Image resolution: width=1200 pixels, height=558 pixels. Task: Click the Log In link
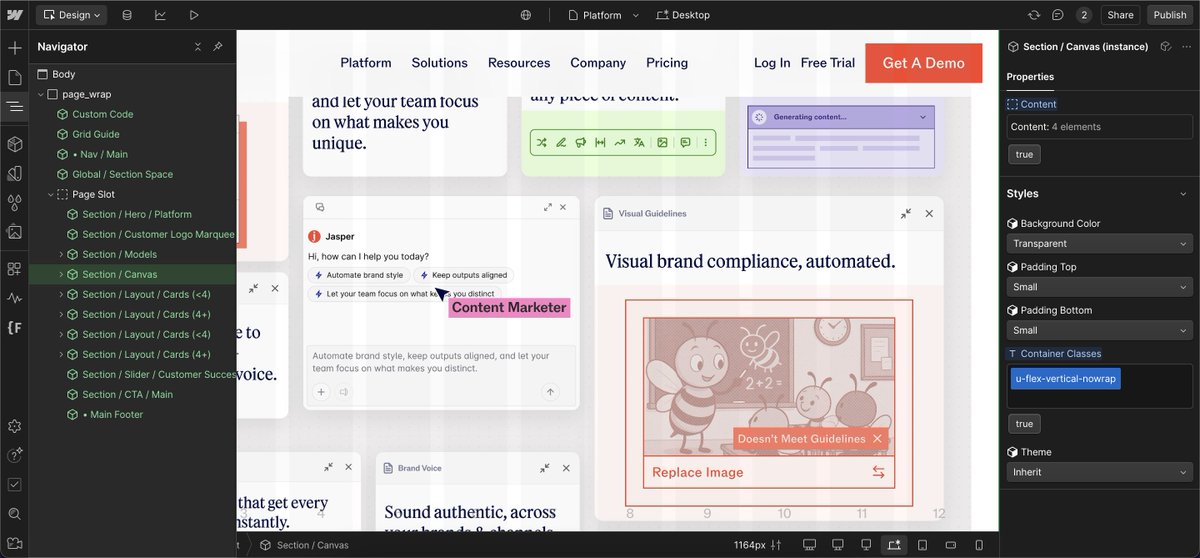coord(772,63)
